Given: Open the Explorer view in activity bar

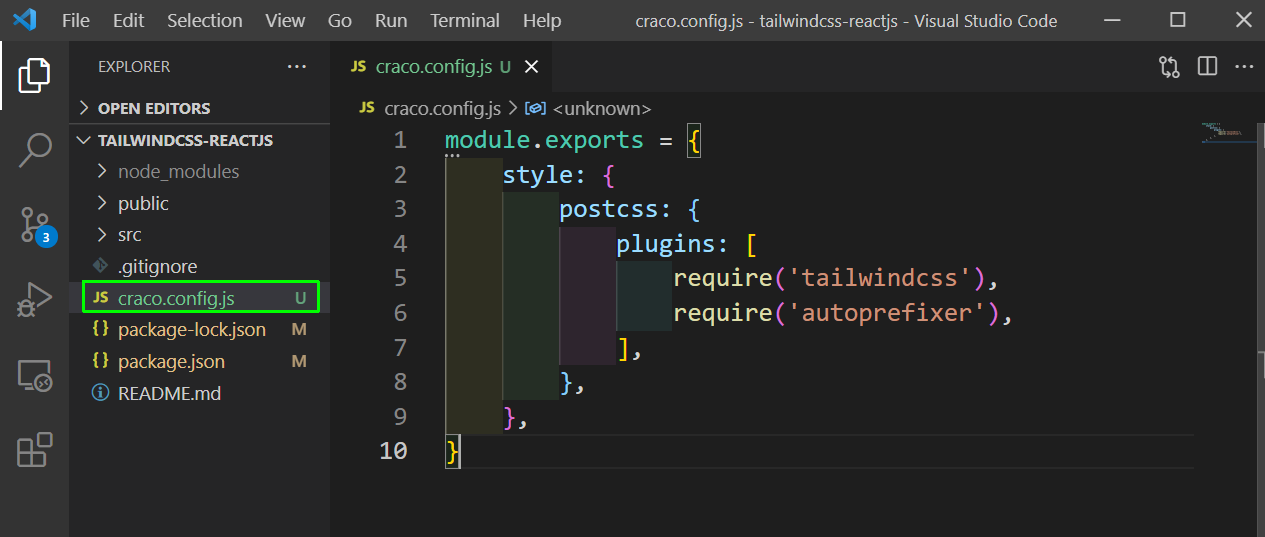Looking at the screenshot, I should click(34, 76).
